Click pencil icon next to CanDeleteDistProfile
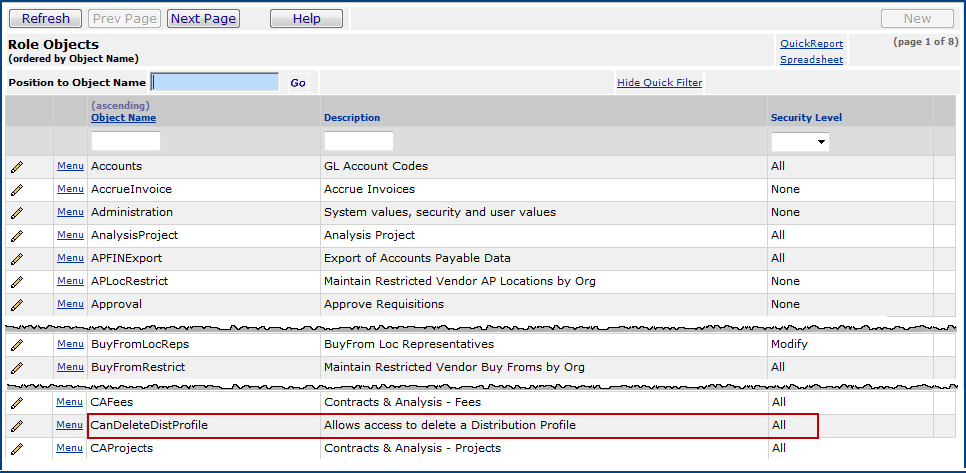 click(17, 426)
